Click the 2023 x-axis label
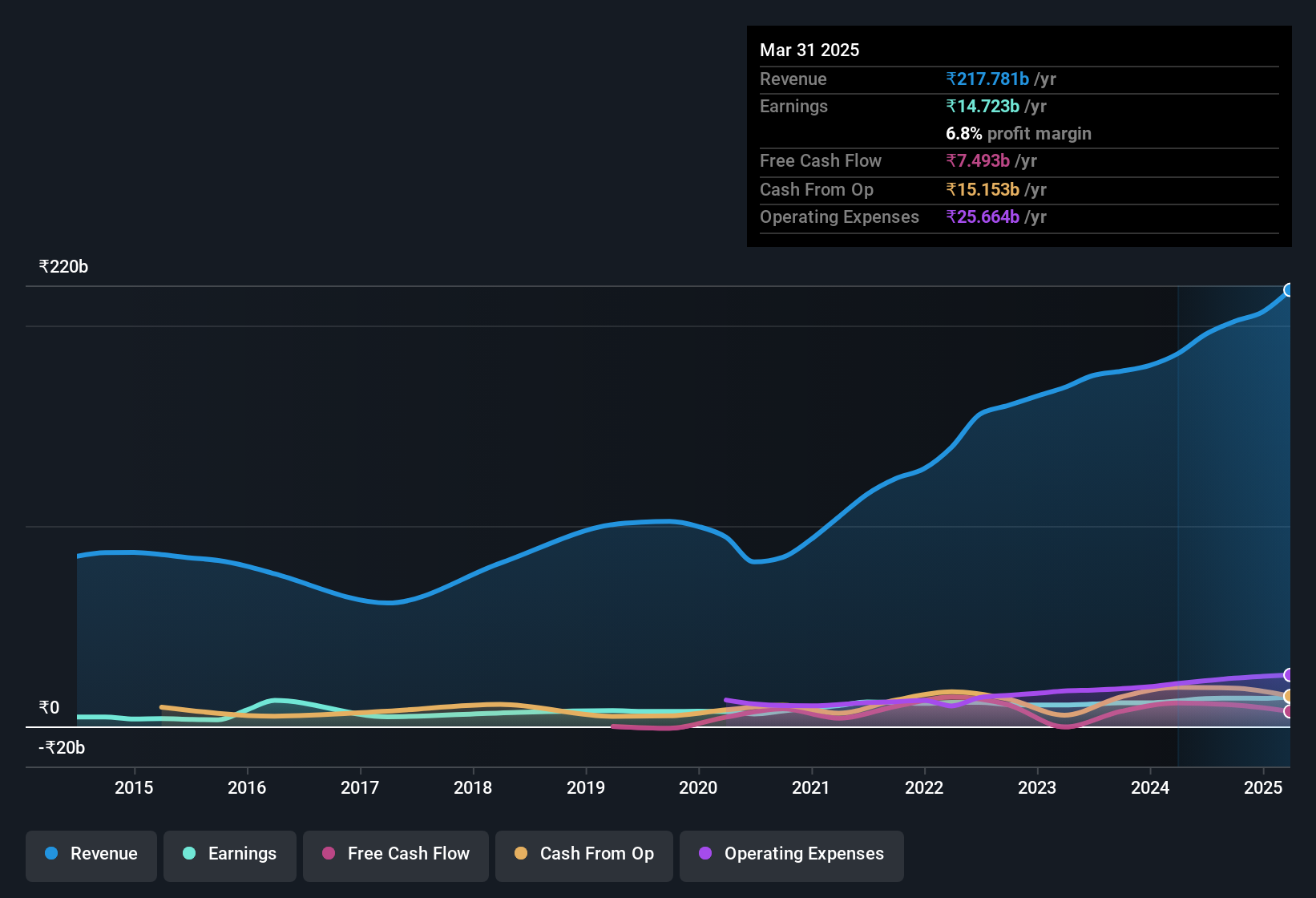 tap(1037, 787)
